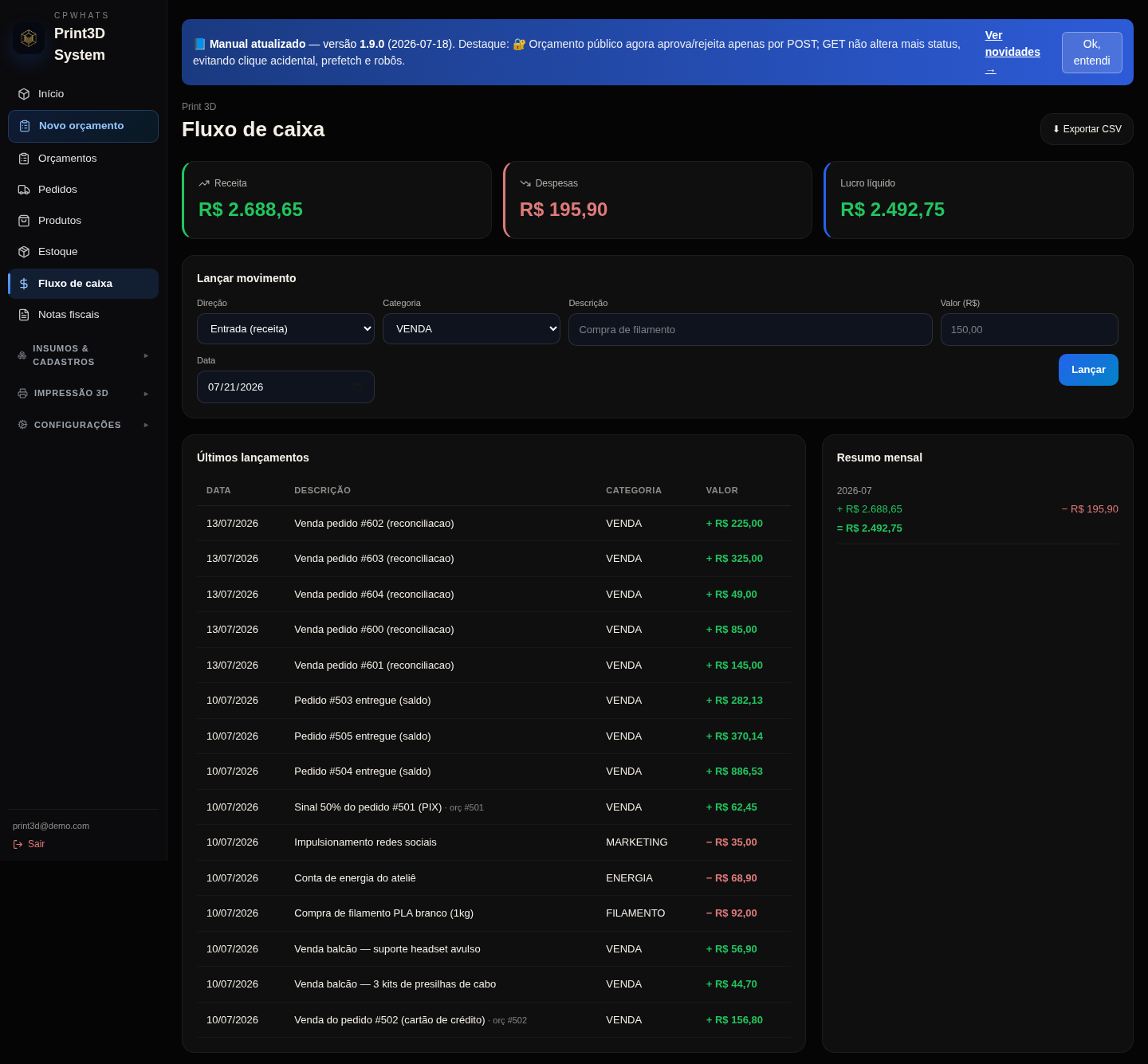1148x1064 pixels.
Task: Expand the Insumos & Cadastros section
Action: tap(83, 355)
